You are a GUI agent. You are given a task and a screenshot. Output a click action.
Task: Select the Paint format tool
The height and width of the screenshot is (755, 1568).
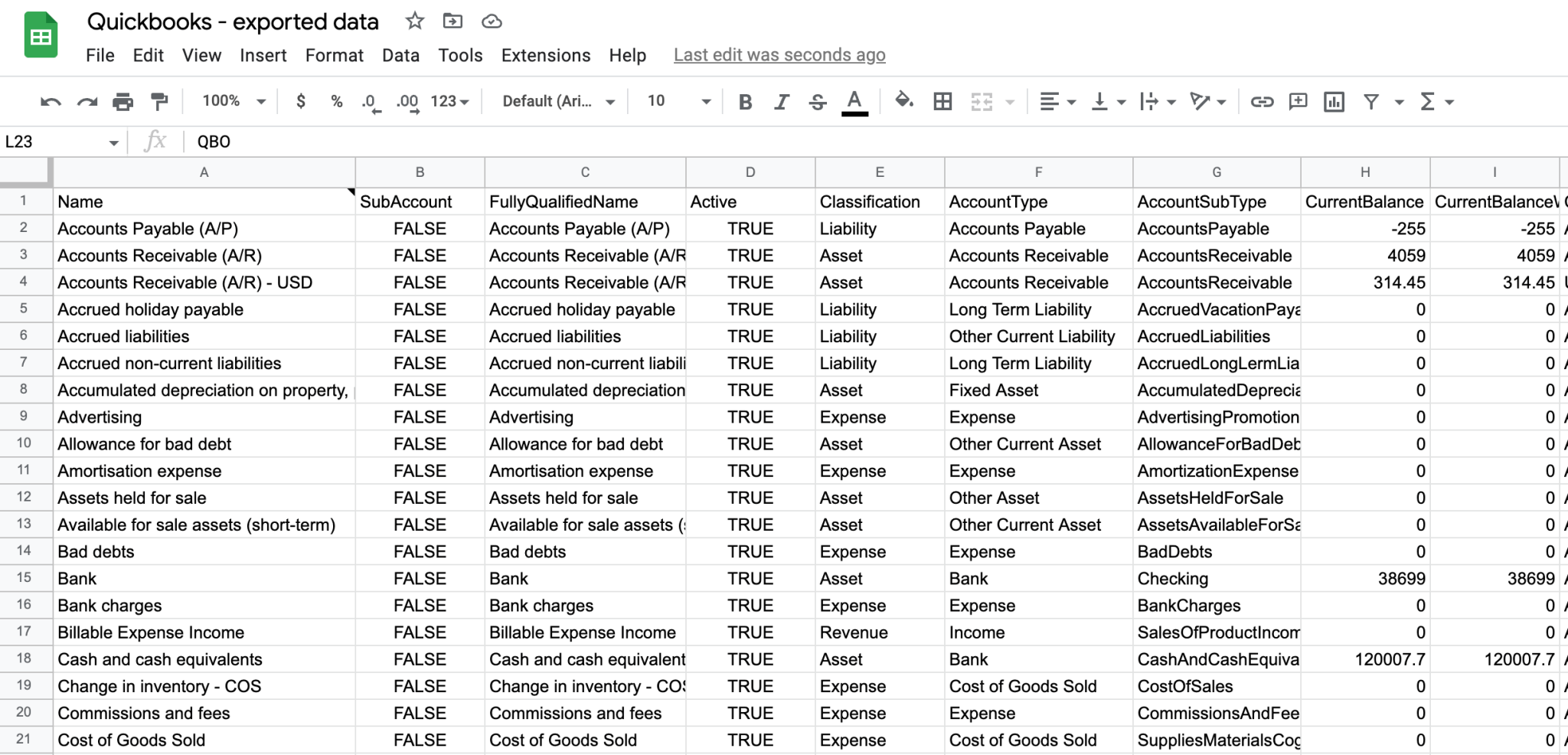158,100
